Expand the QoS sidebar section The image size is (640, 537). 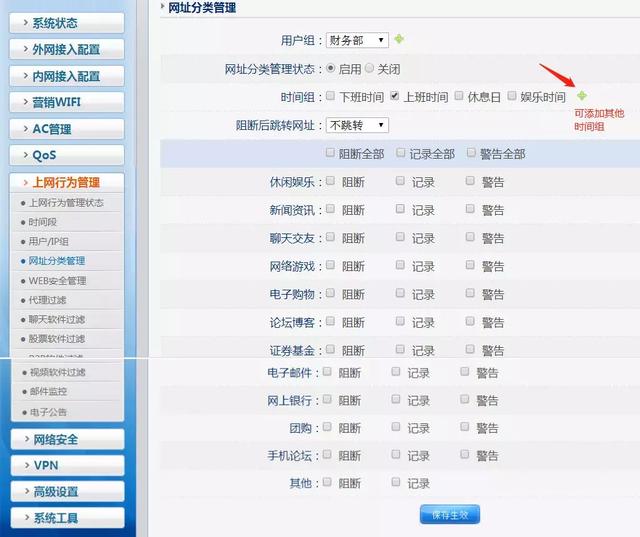point(67,155)
